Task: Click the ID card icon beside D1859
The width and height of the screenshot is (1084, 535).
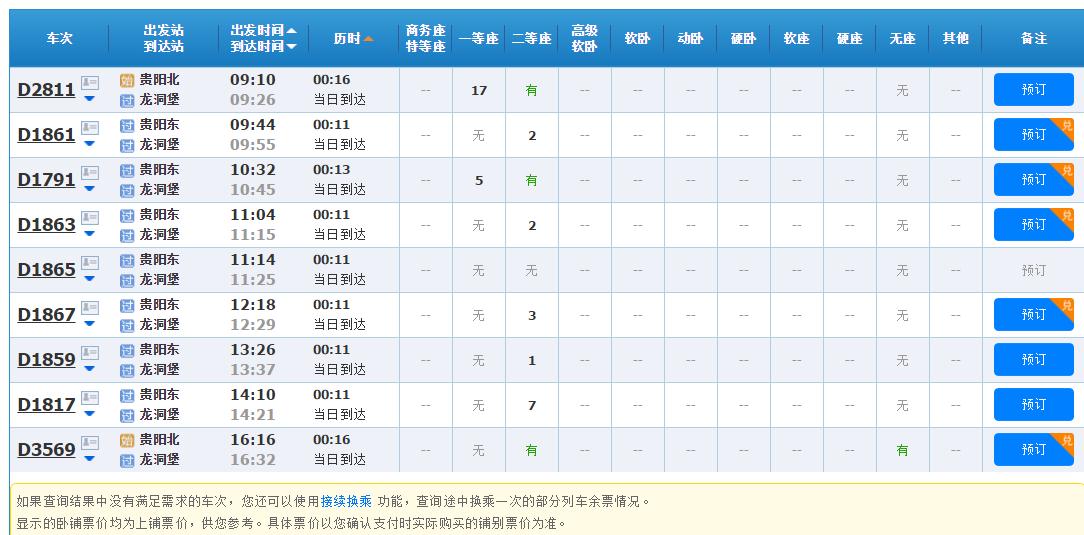Action: click(90, 353)
